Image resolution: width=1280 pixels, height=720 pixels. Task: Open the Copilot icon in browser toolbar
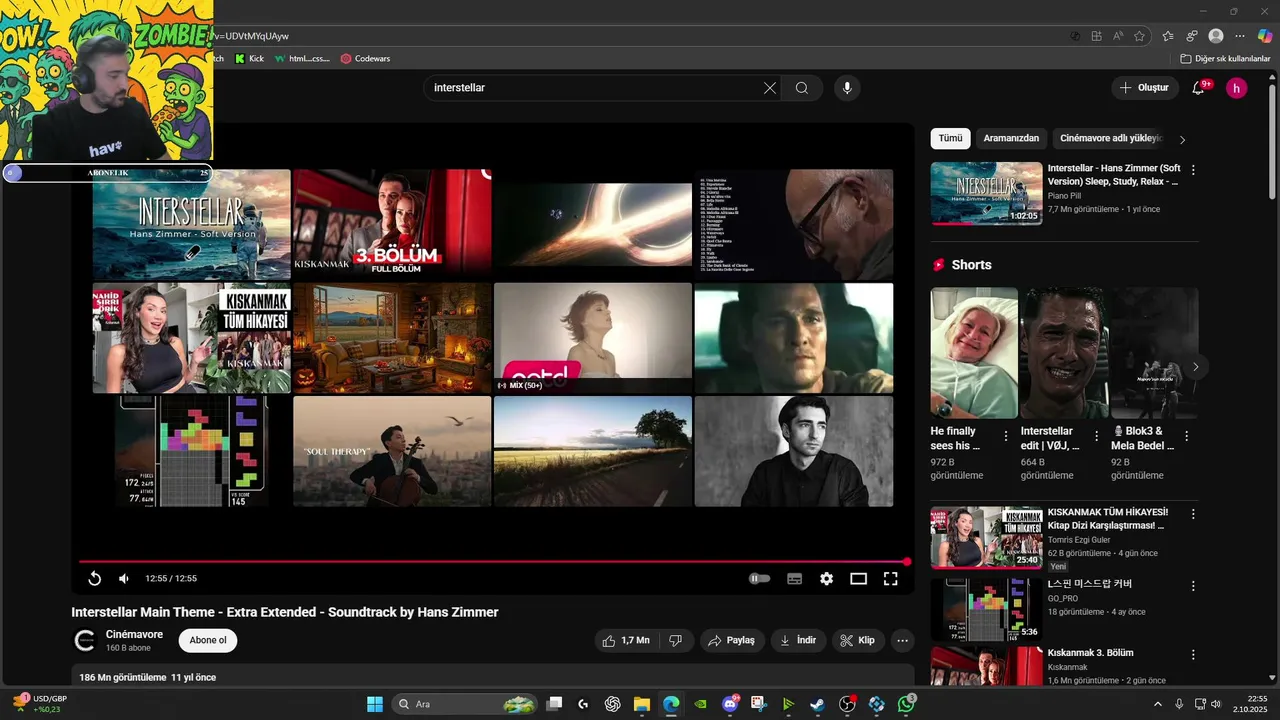(x=1265, y=36)
